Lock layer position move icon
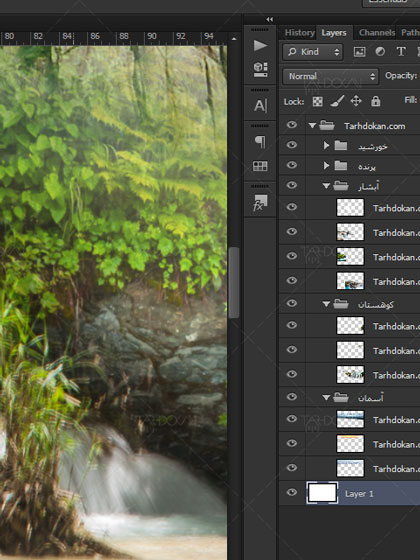Image resolution: width=420 pixels, height=560 pixels. [x=356, y=101]
